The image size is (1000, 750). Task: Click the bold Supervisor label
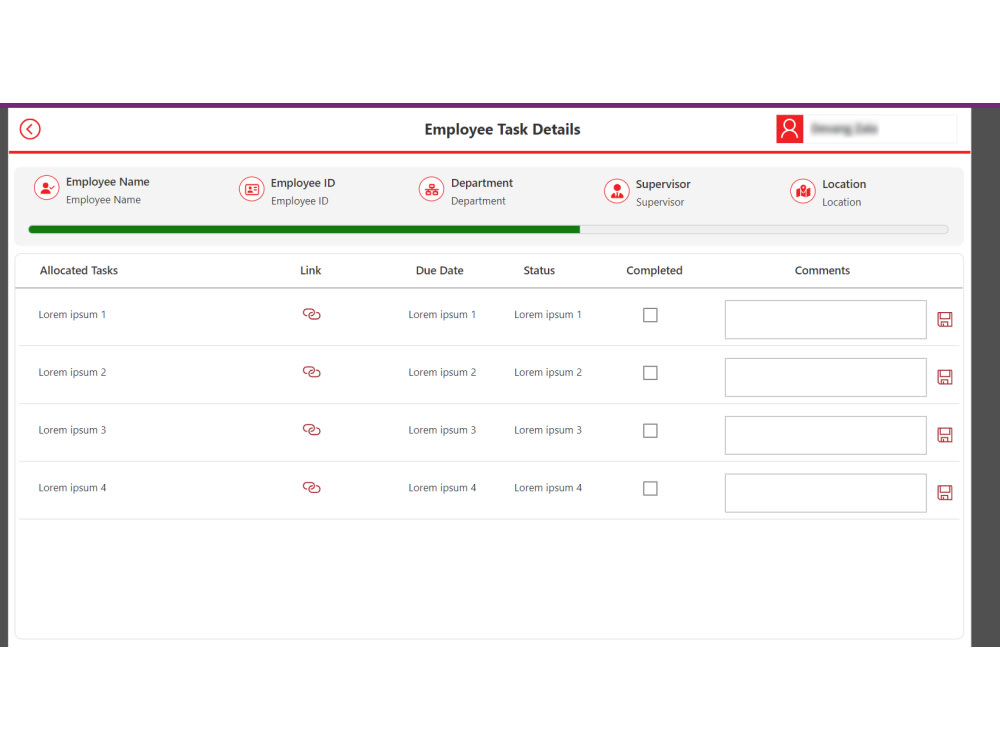coord(663,184)
